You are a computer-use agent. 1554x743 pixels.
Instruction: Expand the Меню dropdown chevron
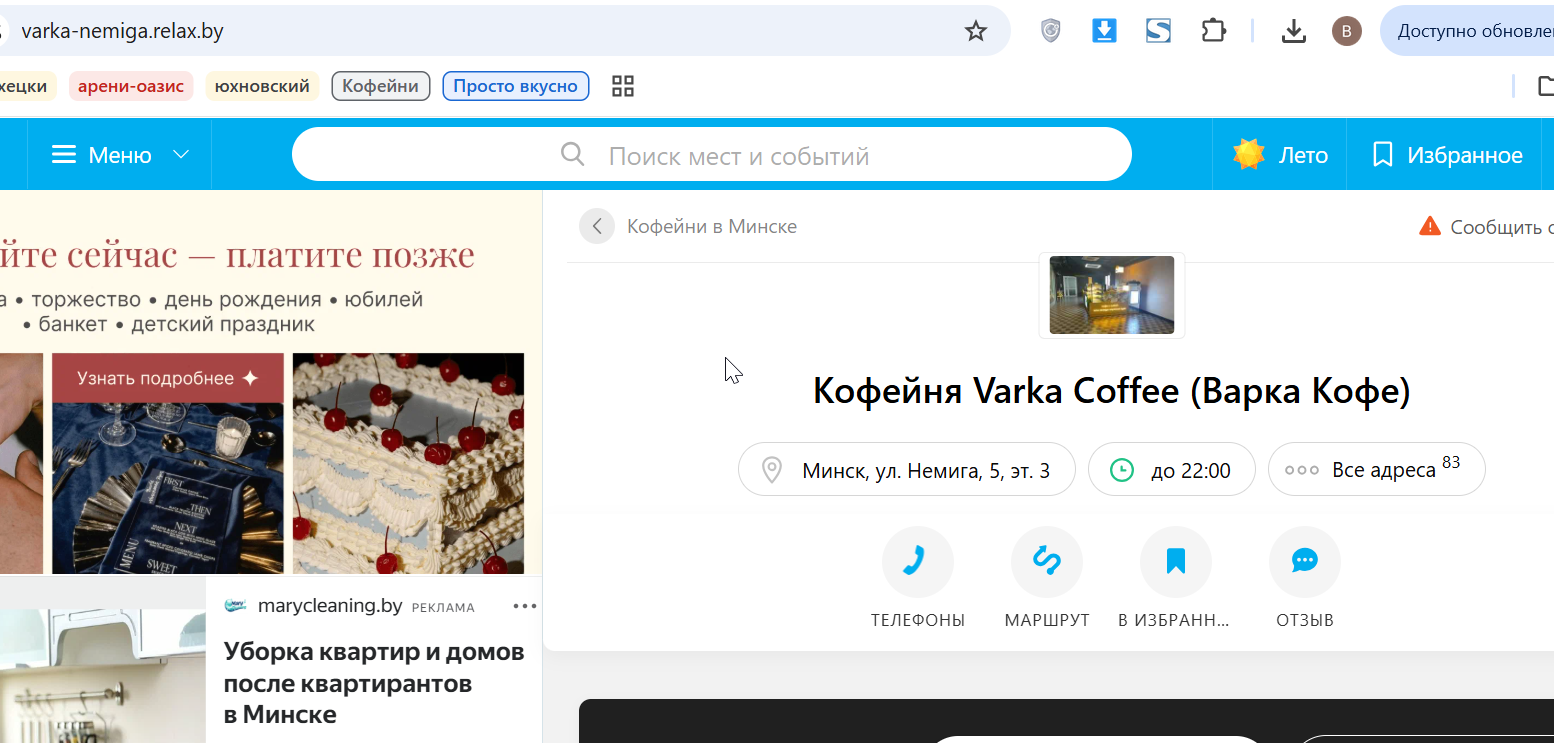pos(181,155)
